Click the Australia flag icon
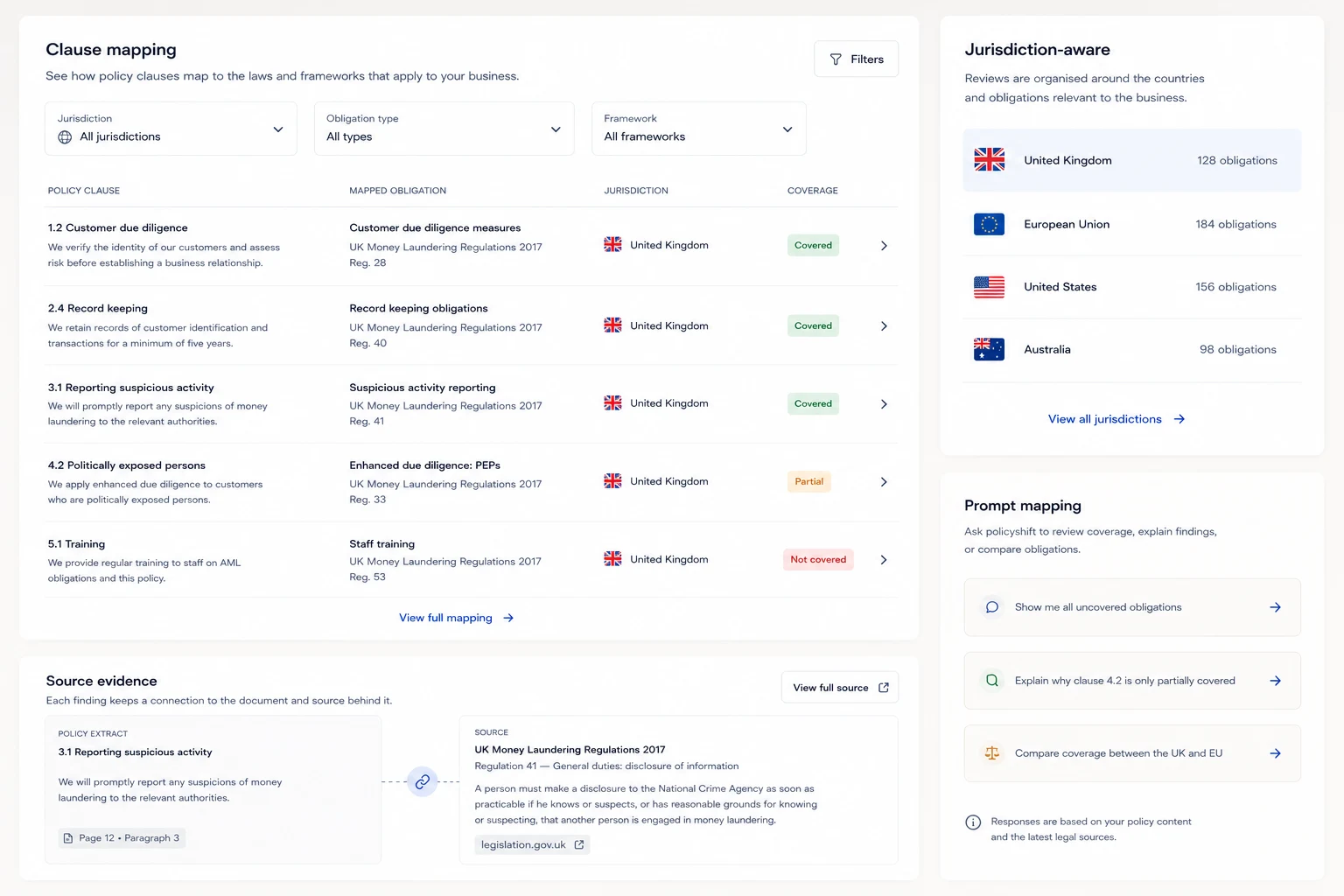Image resolution: width=1344 pixels, height=896 pixels. (990, 349)
